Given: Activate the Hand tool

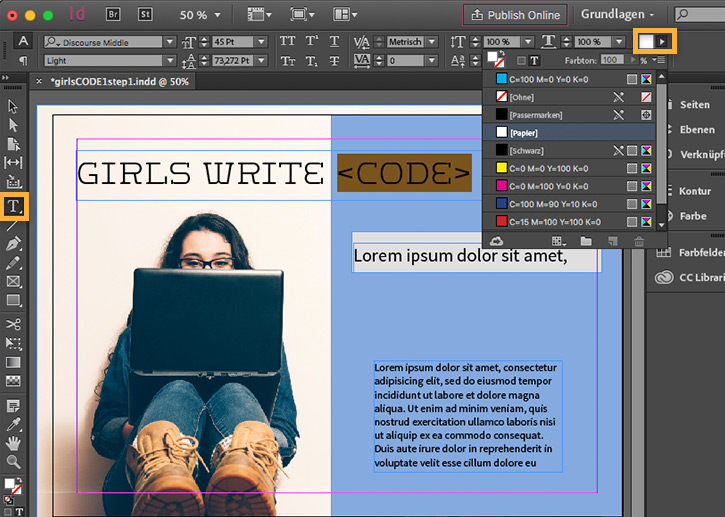Looking at the screenshot, I should [14, 443].
